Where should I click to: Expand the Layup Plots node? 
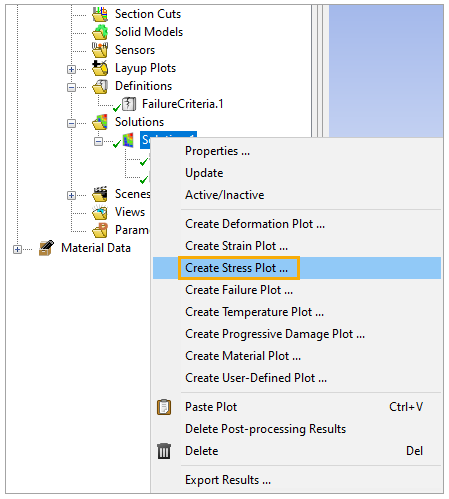coord(71,69)
